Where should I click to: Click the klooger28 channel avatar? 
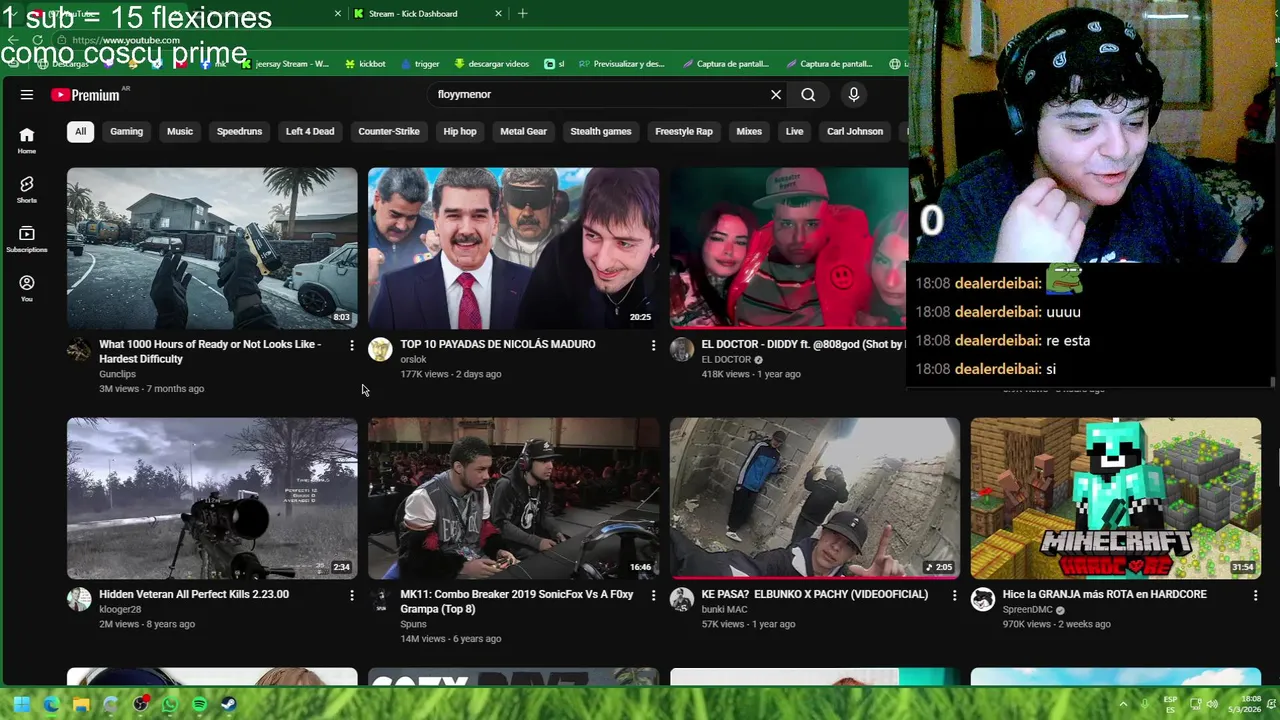79,599
